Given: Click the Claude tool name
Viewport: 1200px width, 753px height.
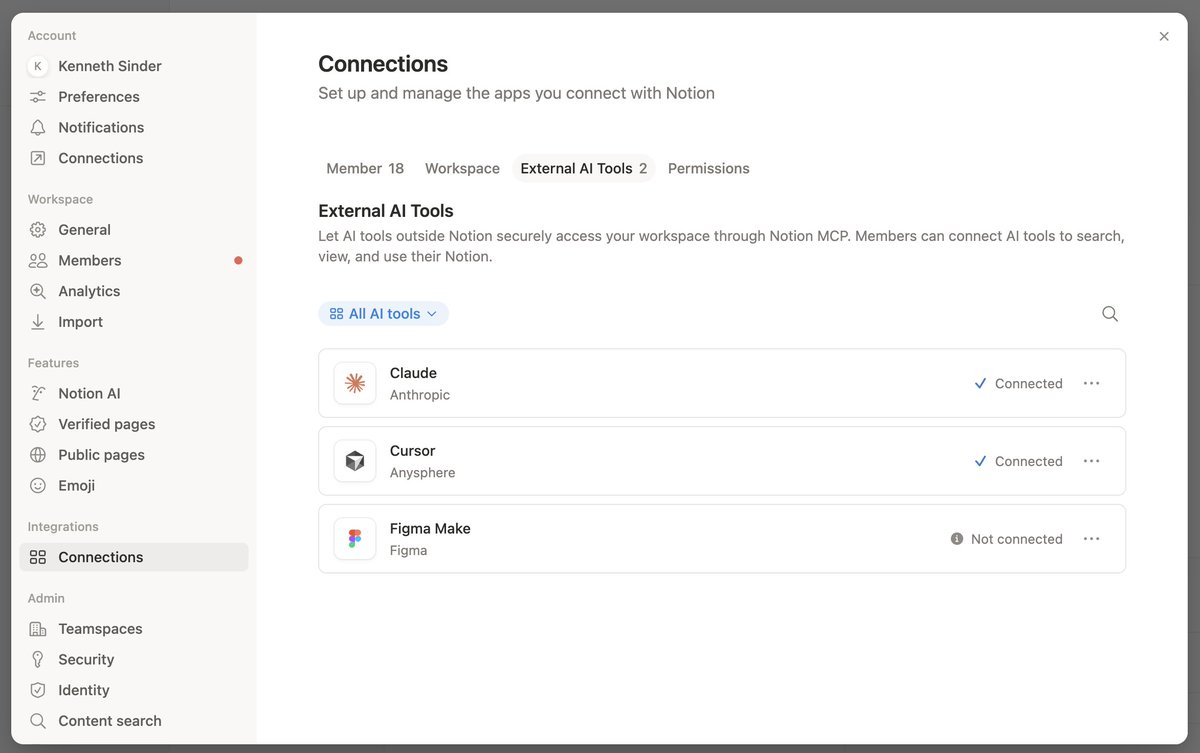Looking at the screenshot, I should pos(413,373).
